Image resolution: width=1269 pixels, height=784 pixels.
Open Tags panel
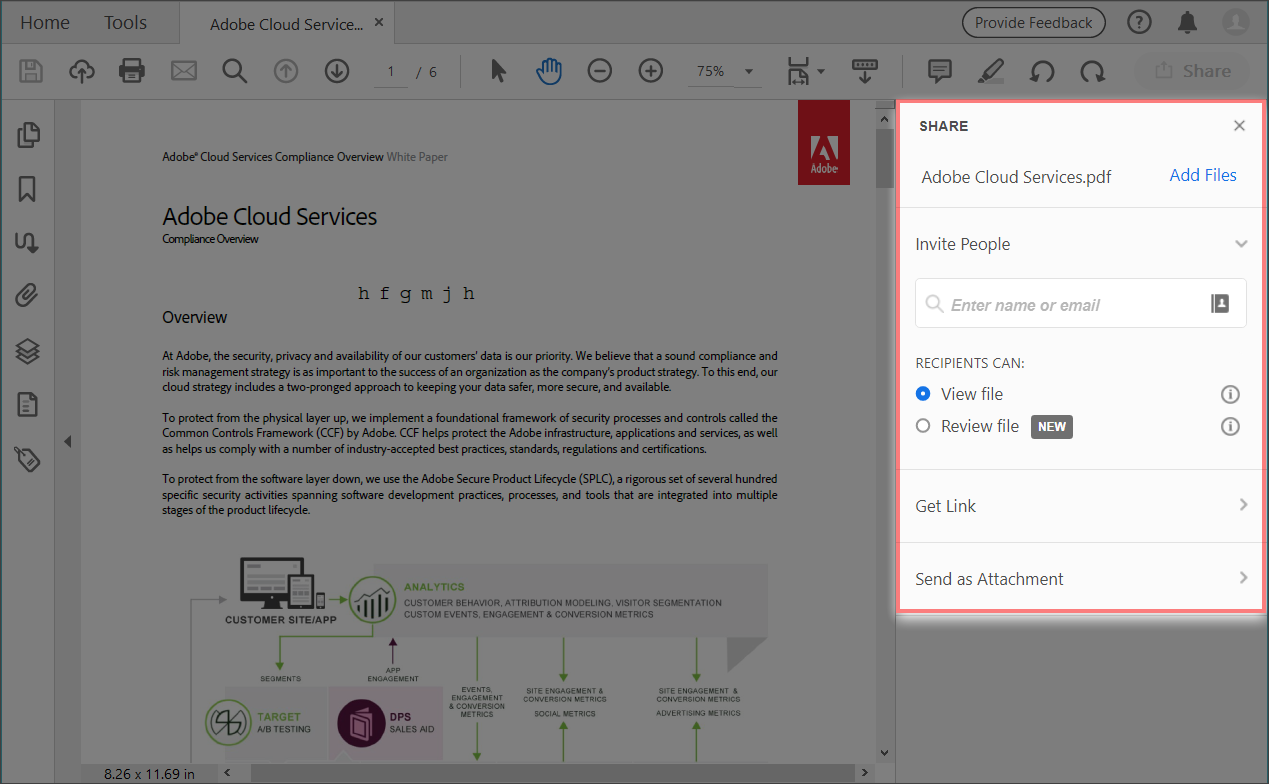tap(28, 459)
